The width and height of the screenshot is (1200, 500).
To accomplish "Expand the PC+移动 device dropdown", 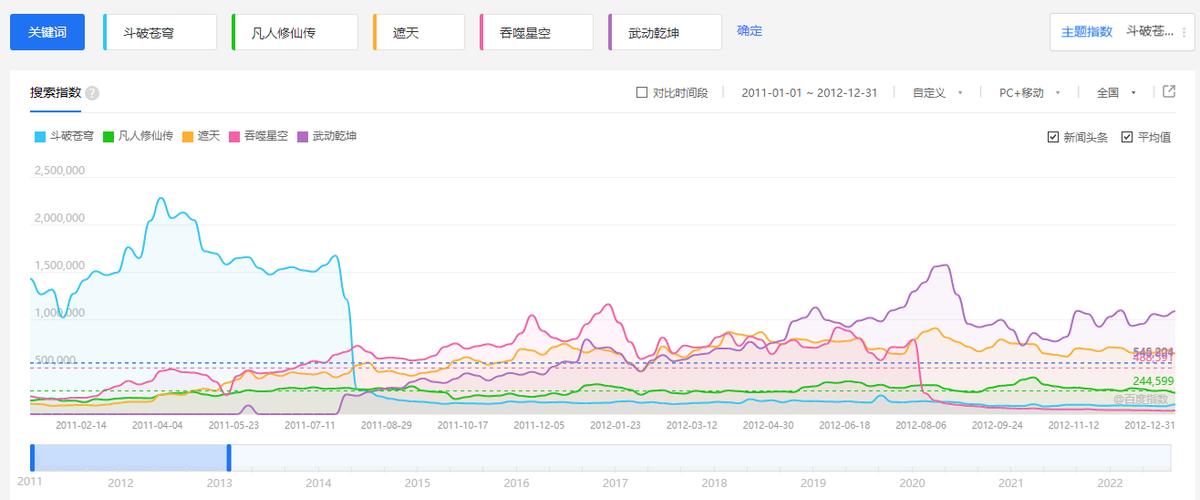I will 1029,93.
